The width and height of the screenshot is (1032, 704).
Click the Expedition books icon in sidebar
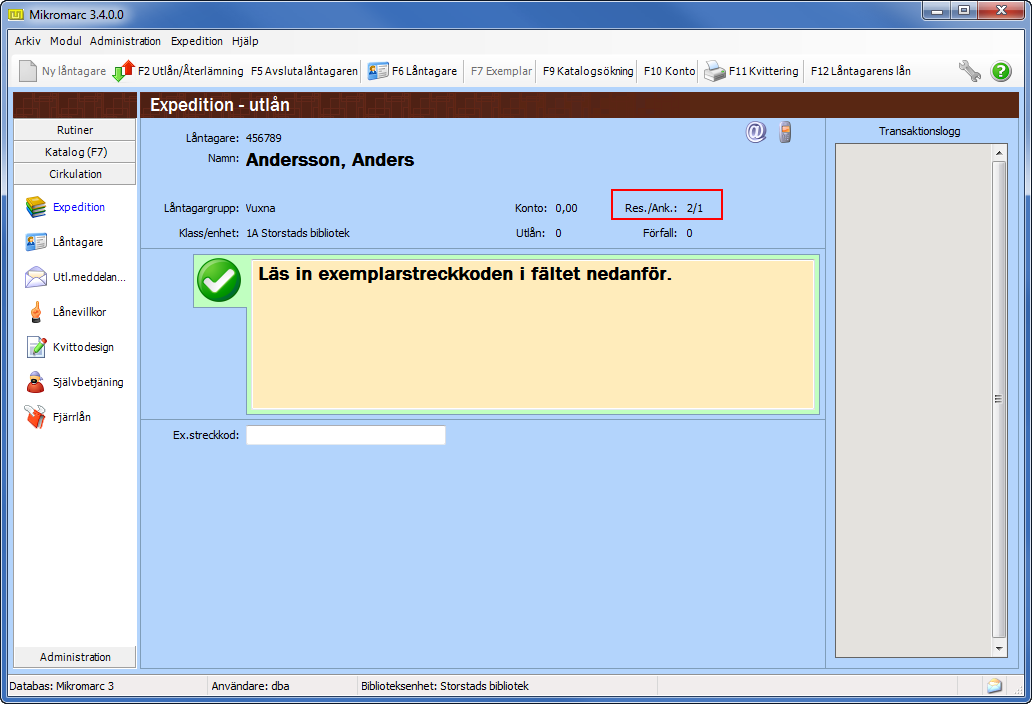pos(36,207)
